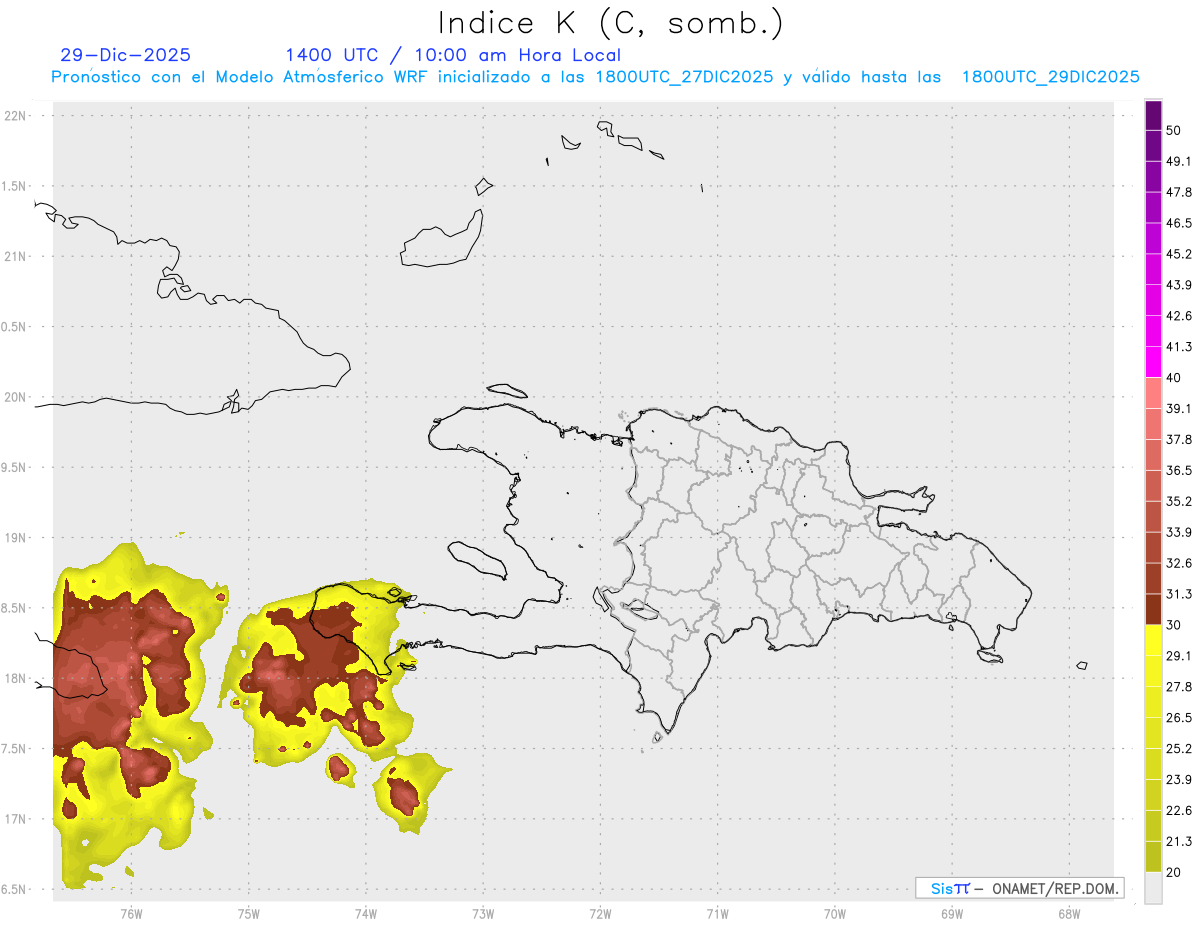1200x927 pixels.
Task: Click the title "Indice K (C, somb.)"
Action: tap(611, 23)
